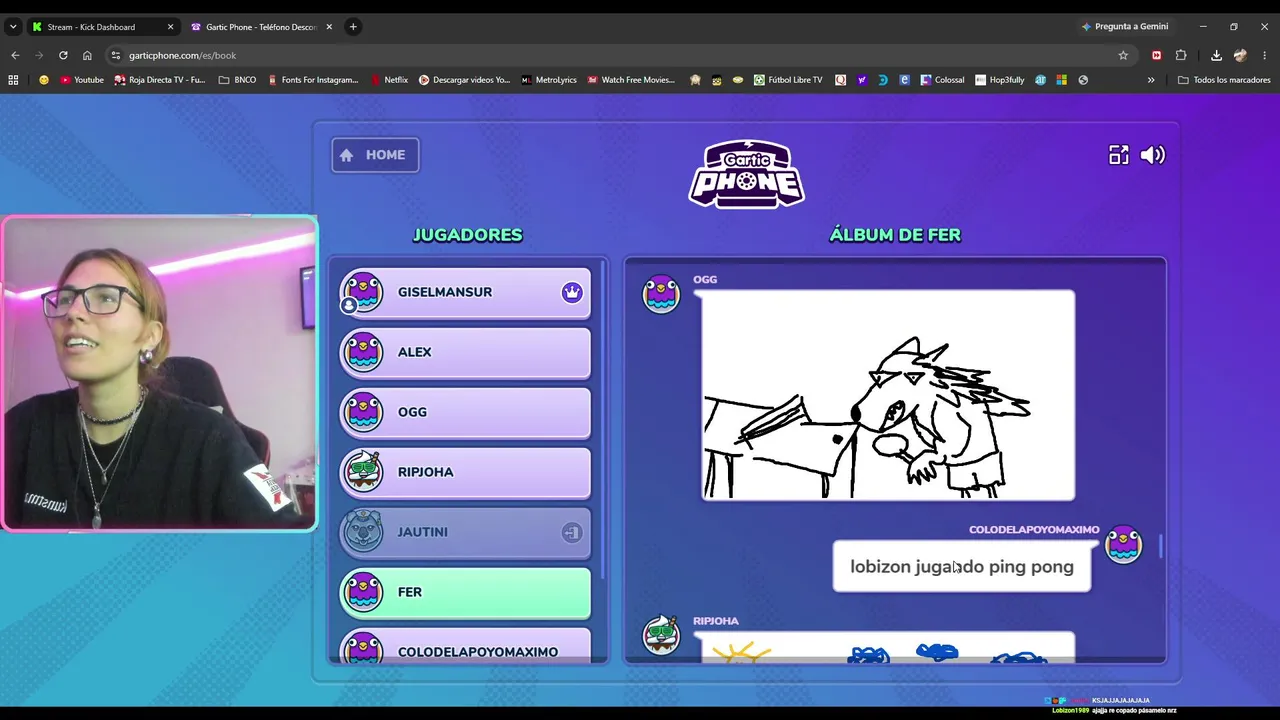Open the Chrome profile avatar menu
Viewport: 1280px width, 720px height.
coord(1241,55)
